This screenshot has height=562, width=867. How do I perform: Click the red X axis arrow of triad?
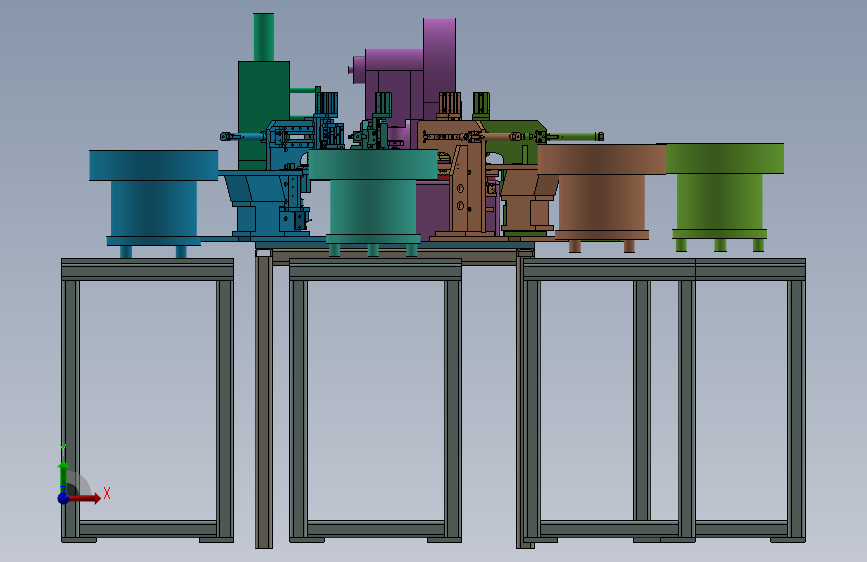(84, 498)
